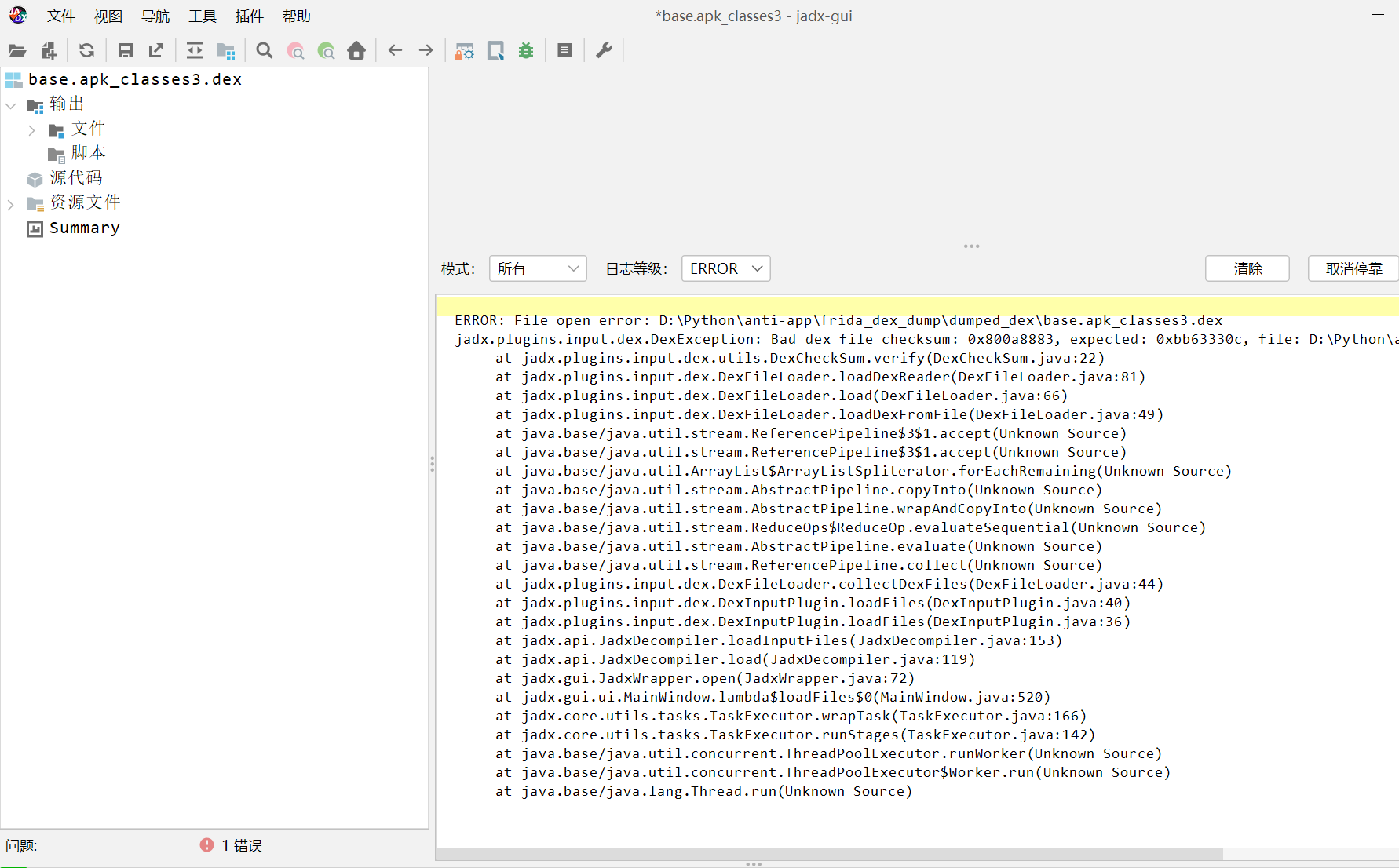Select the 文件 folder tree item
This screenshot has height=868, width=1399.
(77, 129)
